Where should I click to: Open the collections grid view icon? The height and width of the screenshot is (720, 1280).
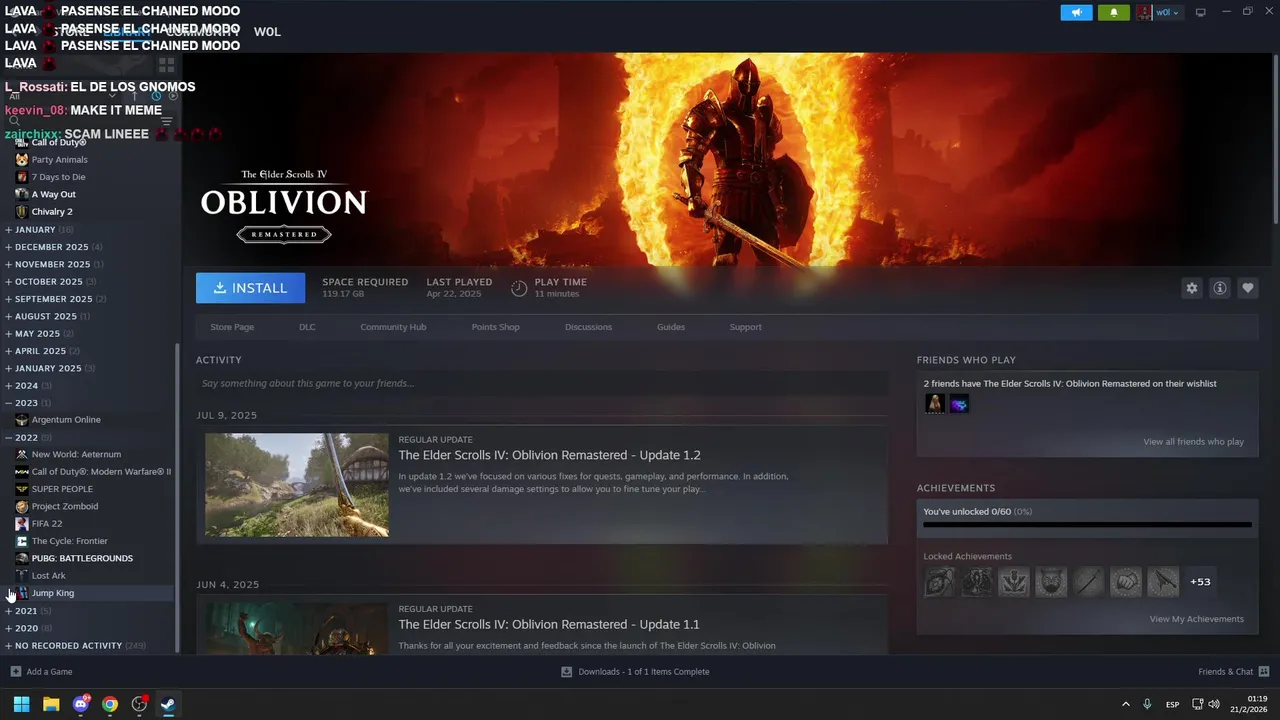[x=166, y=65]
